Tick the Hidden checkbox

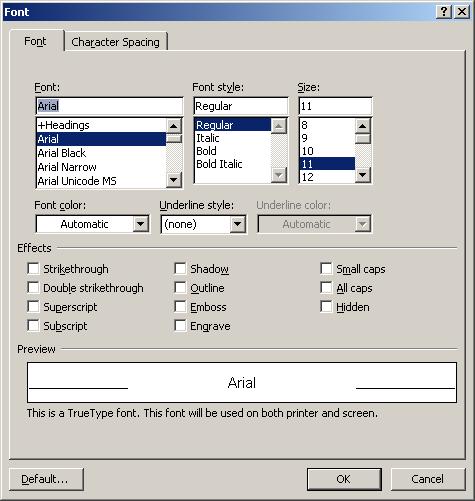coord(326,306)
